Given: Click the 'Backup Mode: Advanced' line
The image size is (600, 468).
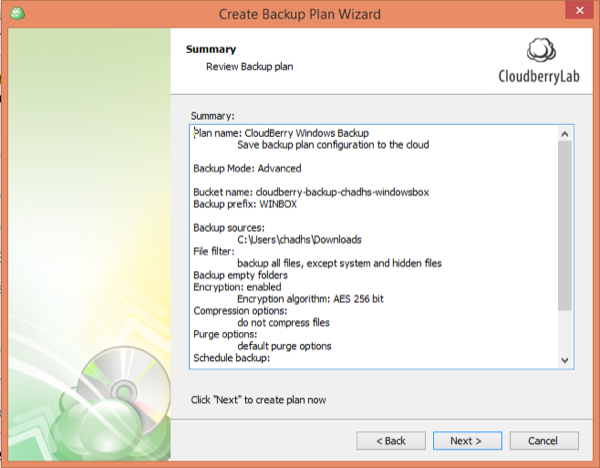Looking at the screenshot, I should point(247,168).
